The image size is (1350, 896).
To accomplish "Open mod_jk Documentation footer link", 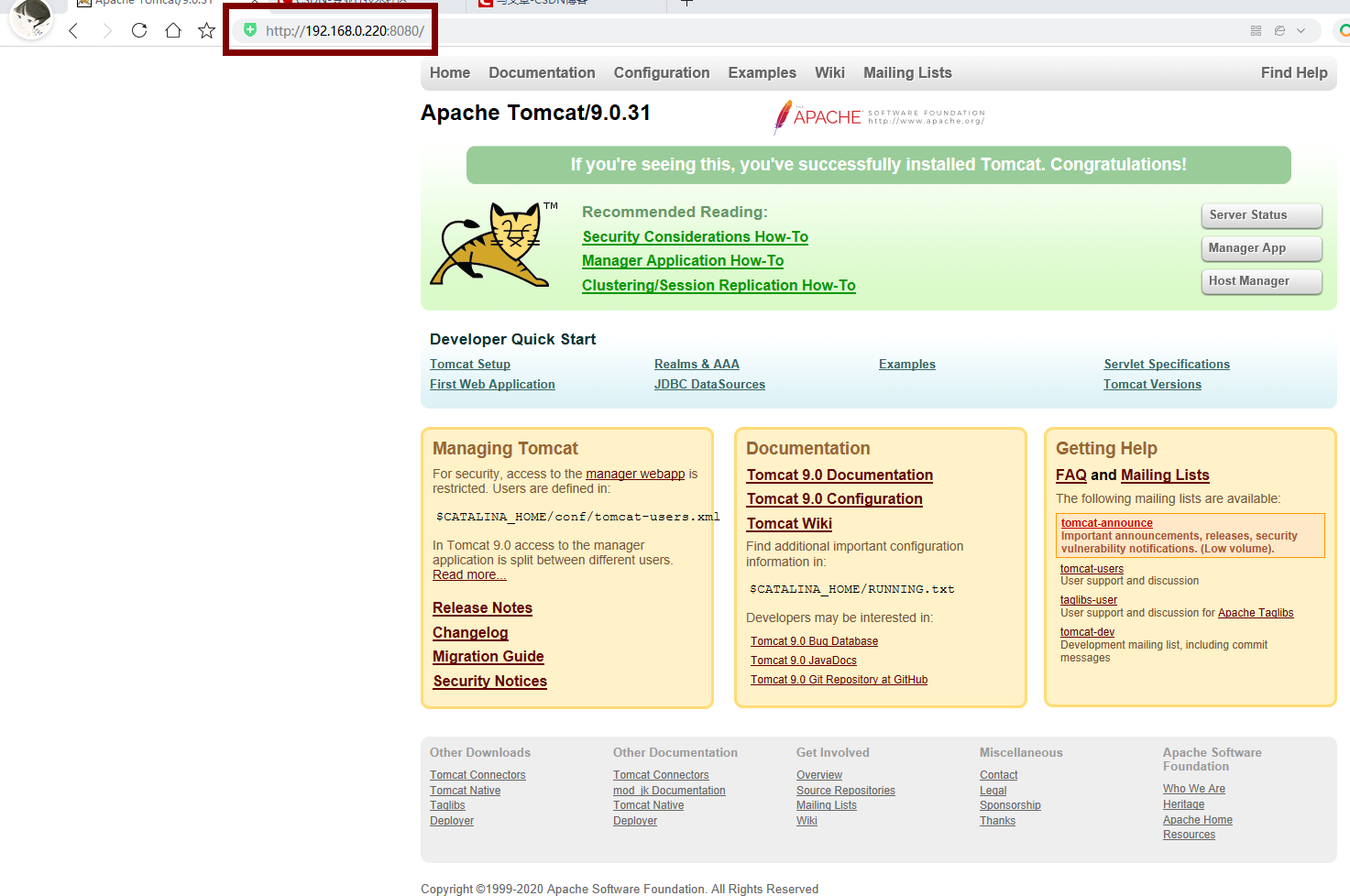I will (x=669, y=791).
